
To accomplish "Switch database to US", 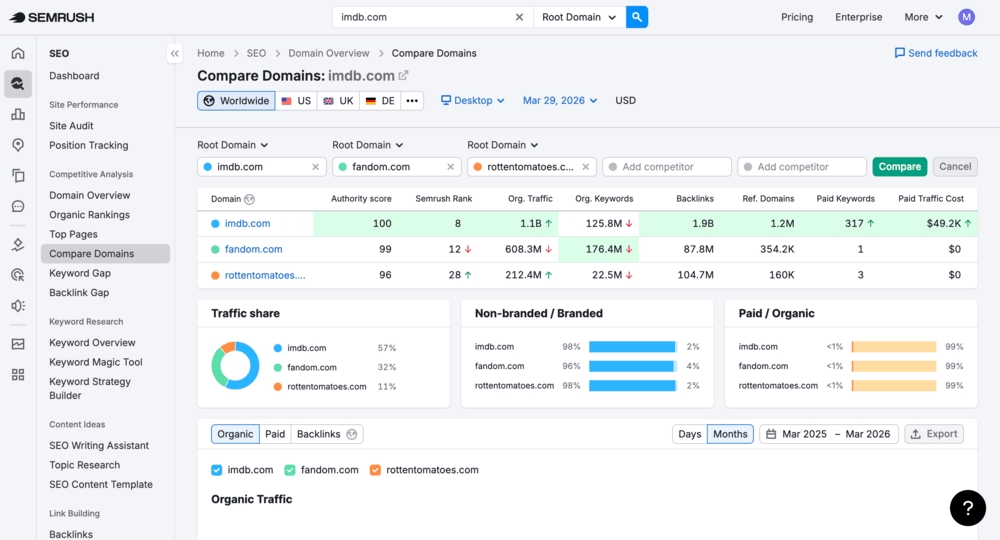I will click(x=296, y=101).
